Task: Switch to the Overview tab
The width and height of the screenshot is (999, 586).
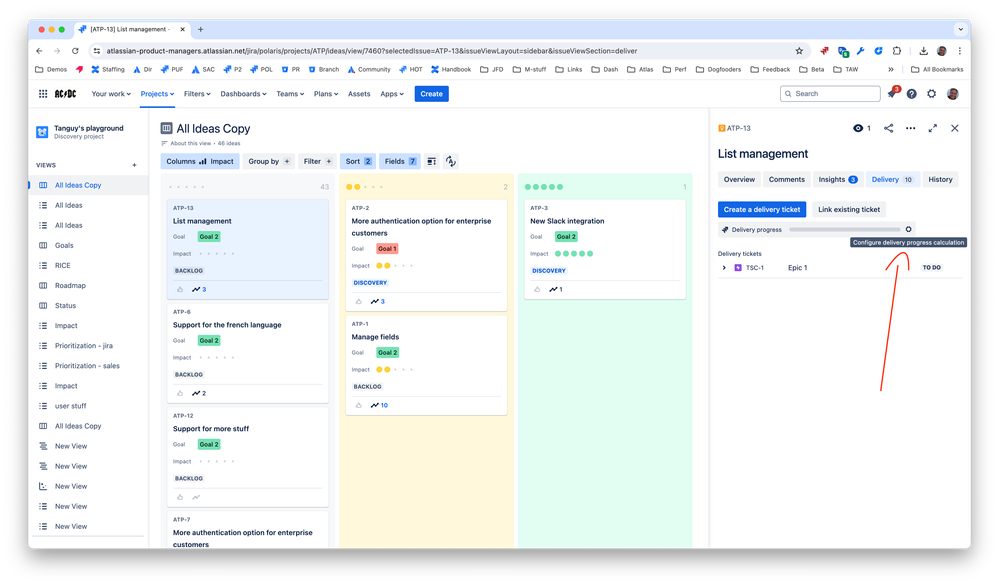Action: click(x=739, y=180)
